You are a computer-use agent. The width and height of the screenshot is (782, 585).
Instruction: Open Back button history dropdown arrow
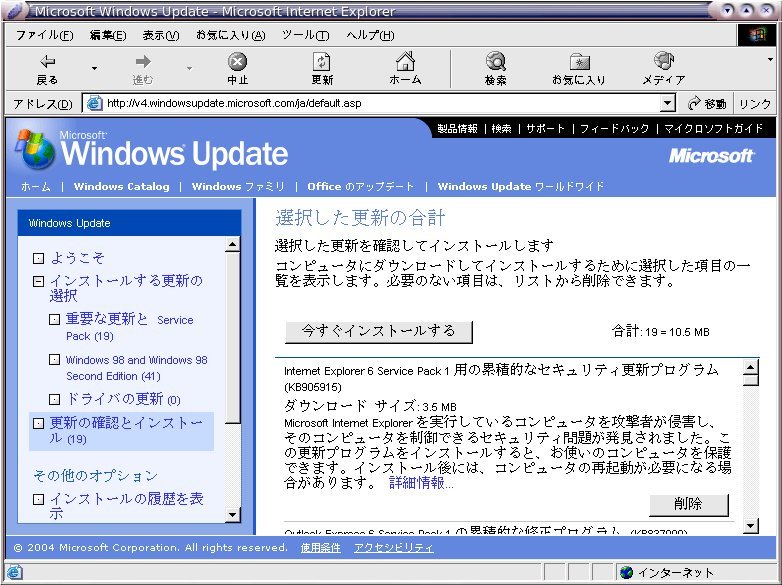coord(94,68)
